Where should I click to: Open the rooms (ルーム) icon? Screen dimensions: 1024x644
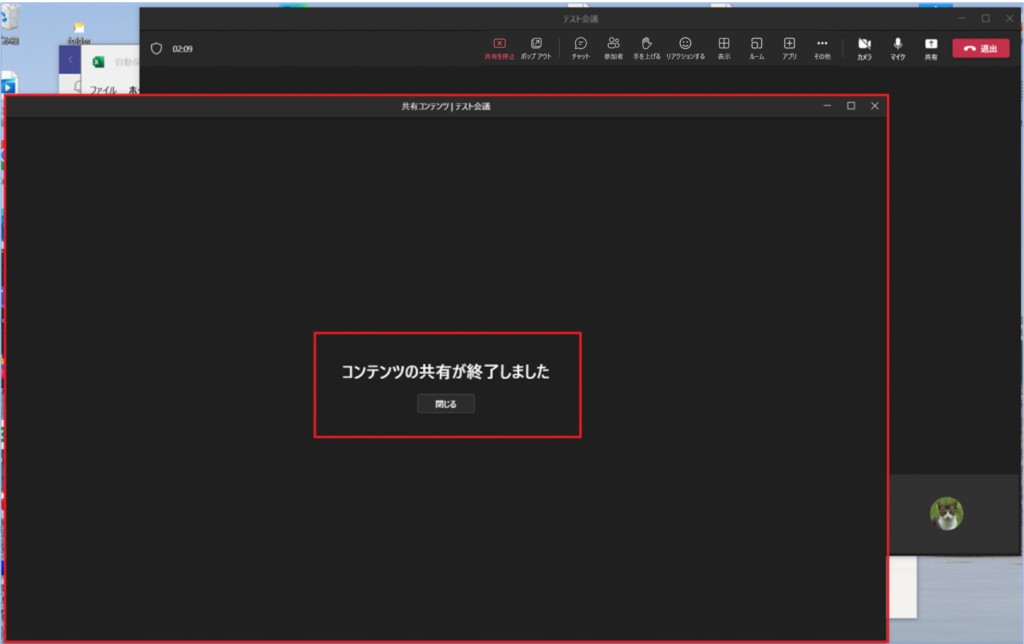coord(757,45)
